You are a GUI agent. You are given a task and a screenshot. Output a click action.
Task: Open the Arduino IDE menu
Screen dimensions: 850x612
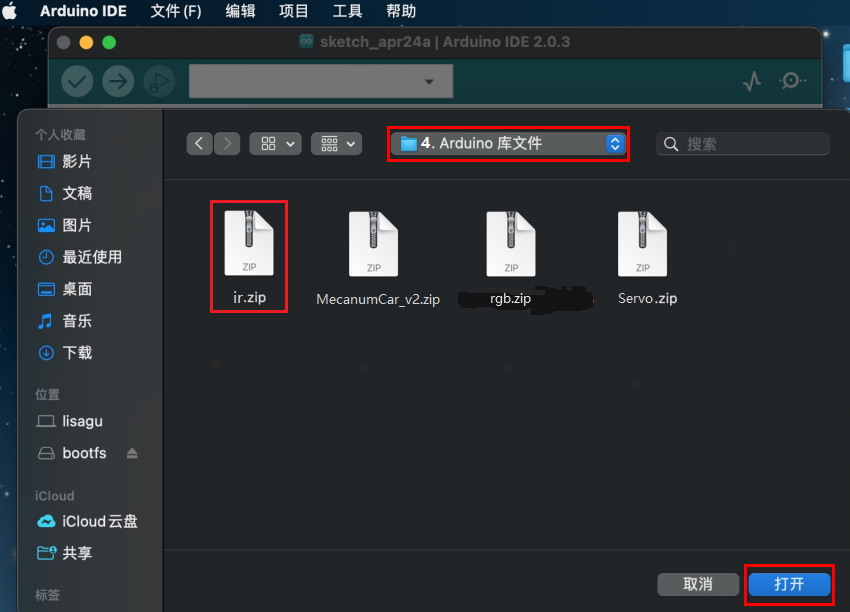point(83,11)
